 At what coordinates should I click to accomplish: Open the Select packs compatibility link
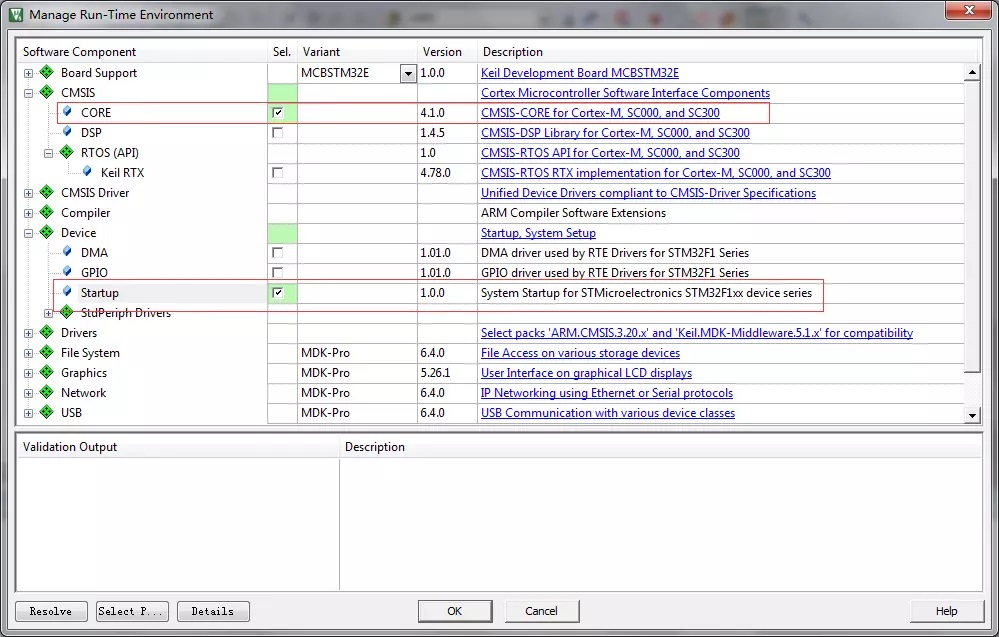(x=697, y=333)
